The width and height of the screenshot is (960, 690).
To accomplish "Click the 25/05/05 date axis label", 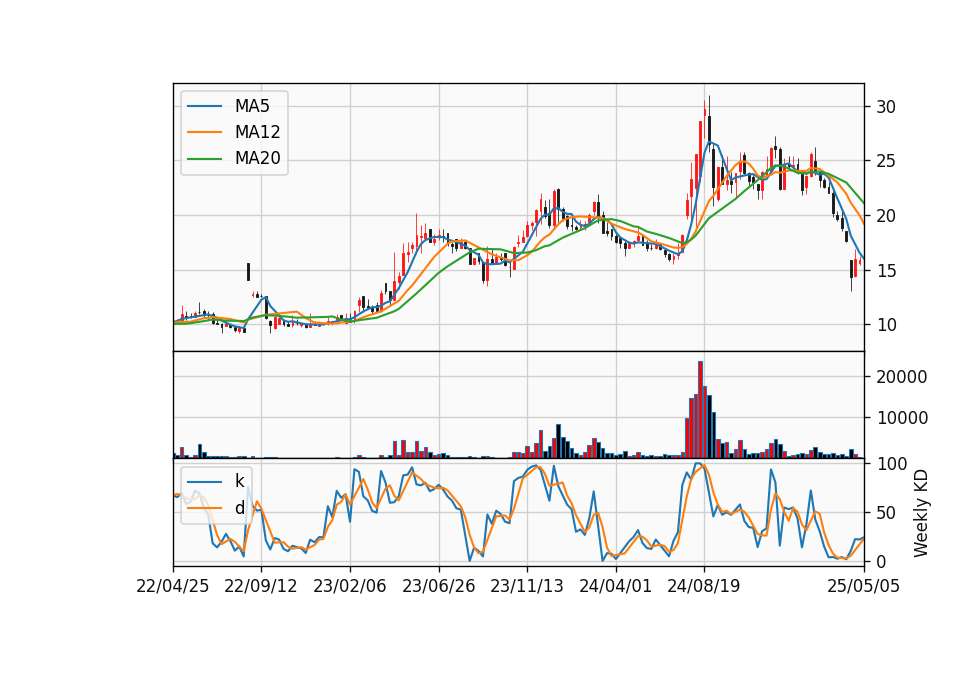I will pos(863,586).
